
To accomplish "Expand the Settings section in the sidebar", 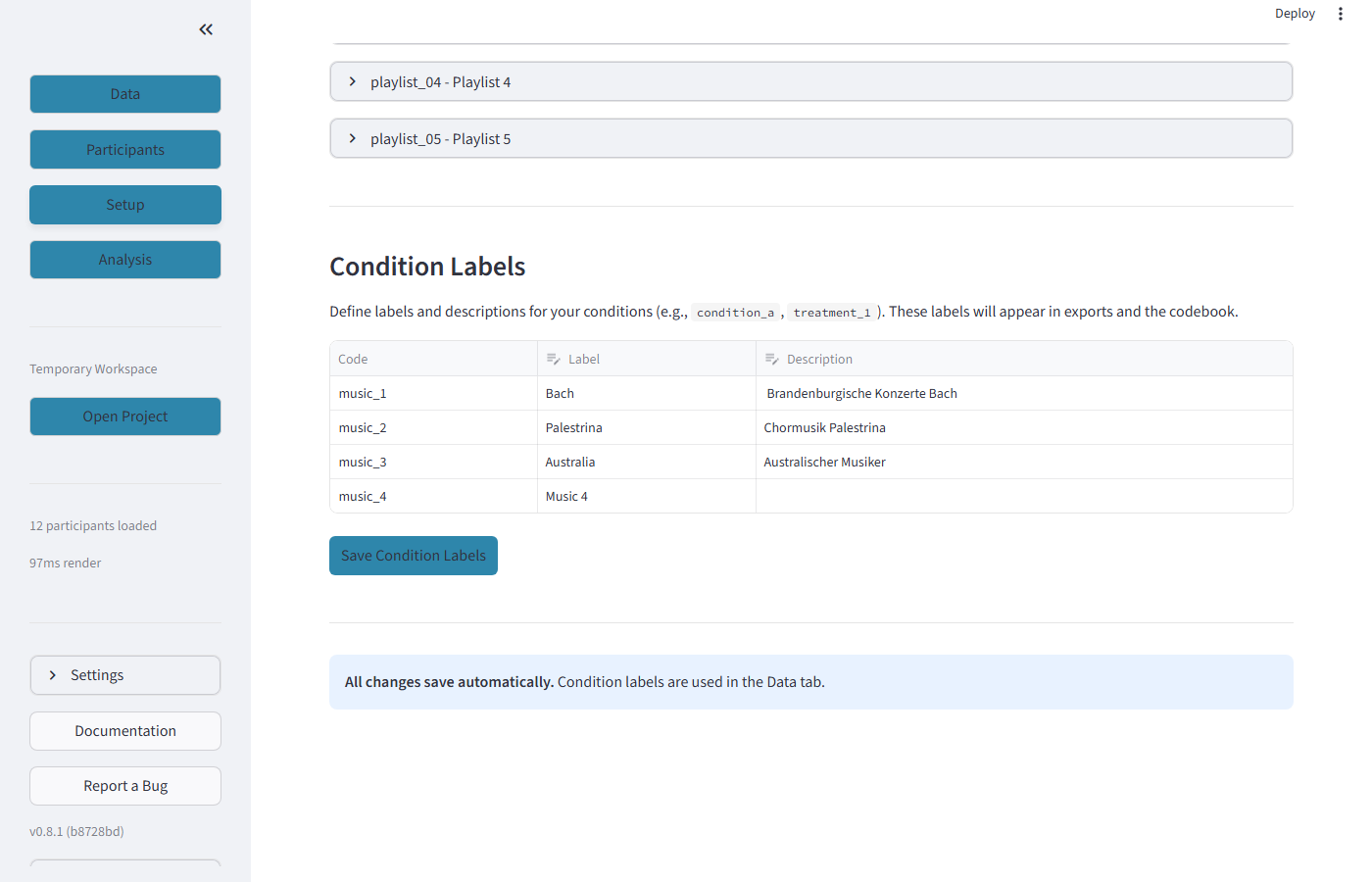I will 125,675.
